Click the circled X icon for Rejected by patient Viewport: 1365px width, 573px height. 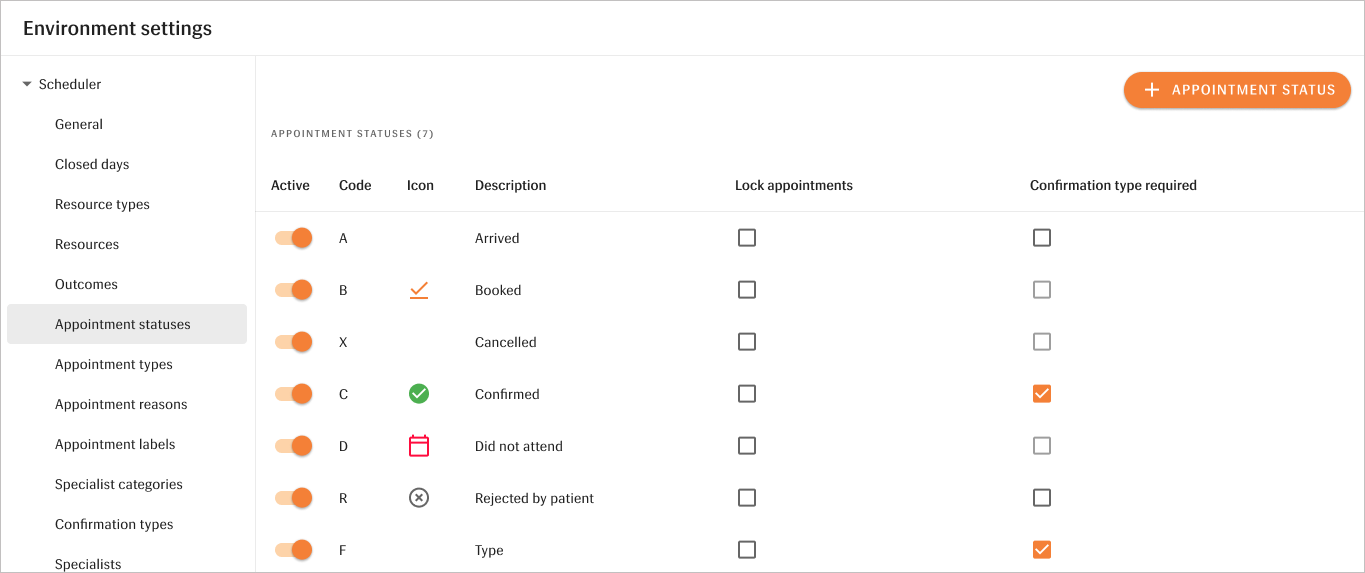(419, 498)
